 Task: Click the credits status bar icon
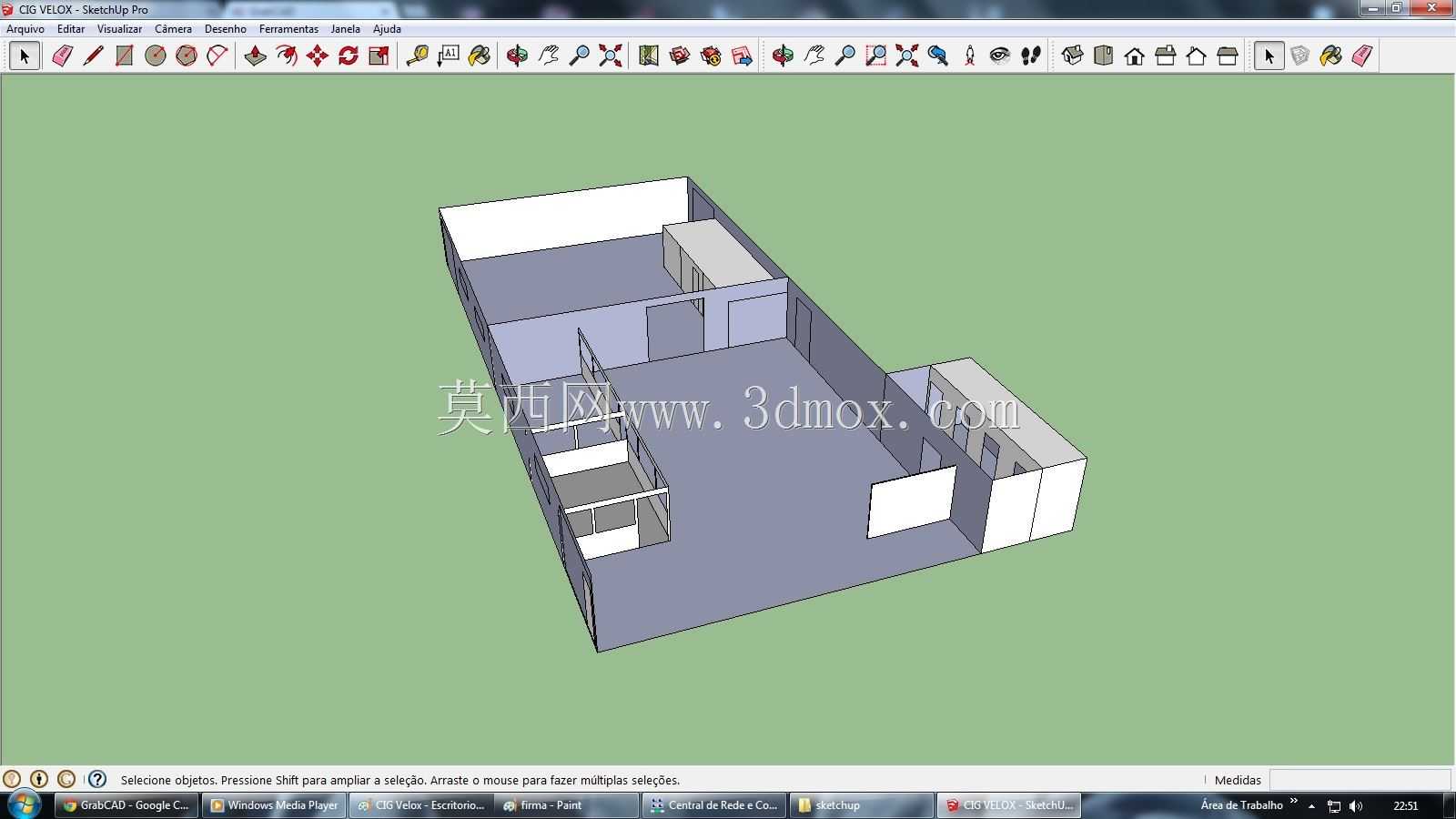pyautogui.click(x=39, y=779)
